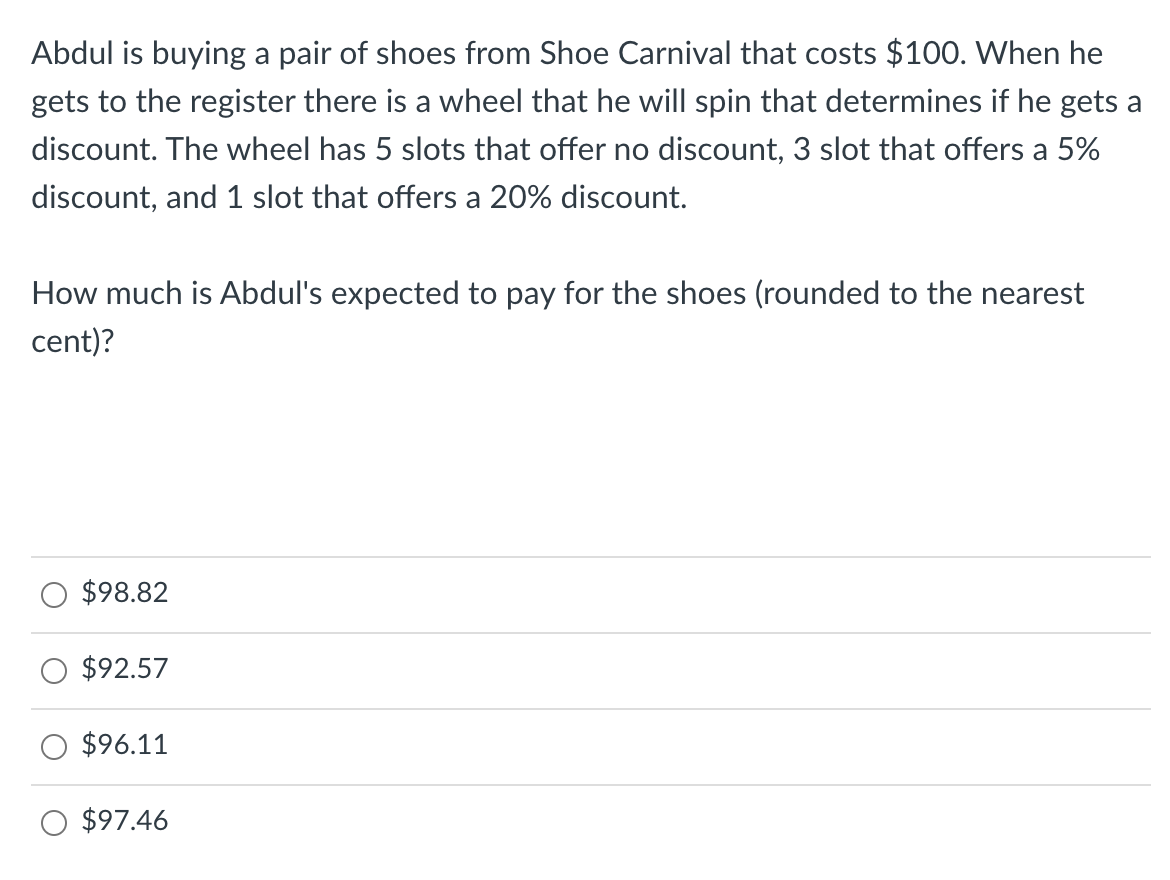This screenshot has height=880, width=1170.
Task: Pick the $96.11 radio button
Action: pos(53,746)
